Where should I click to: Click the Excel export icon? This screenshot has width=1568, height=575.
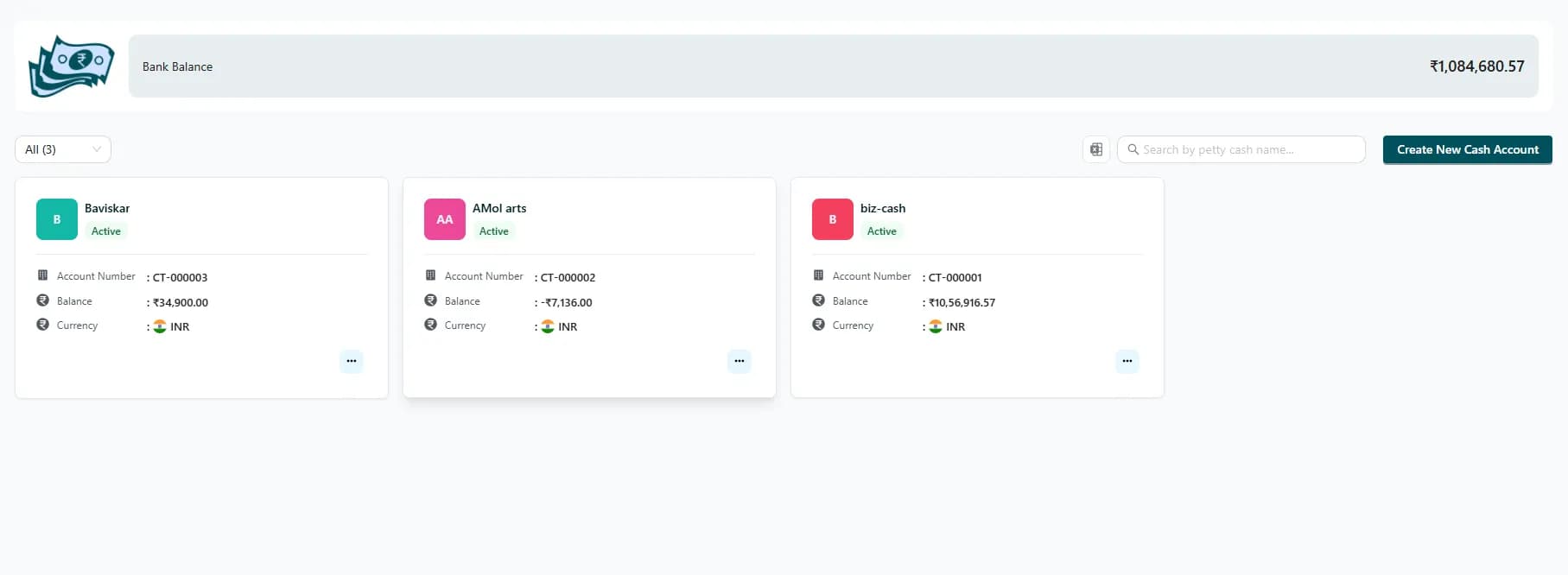pos(1096,149)
